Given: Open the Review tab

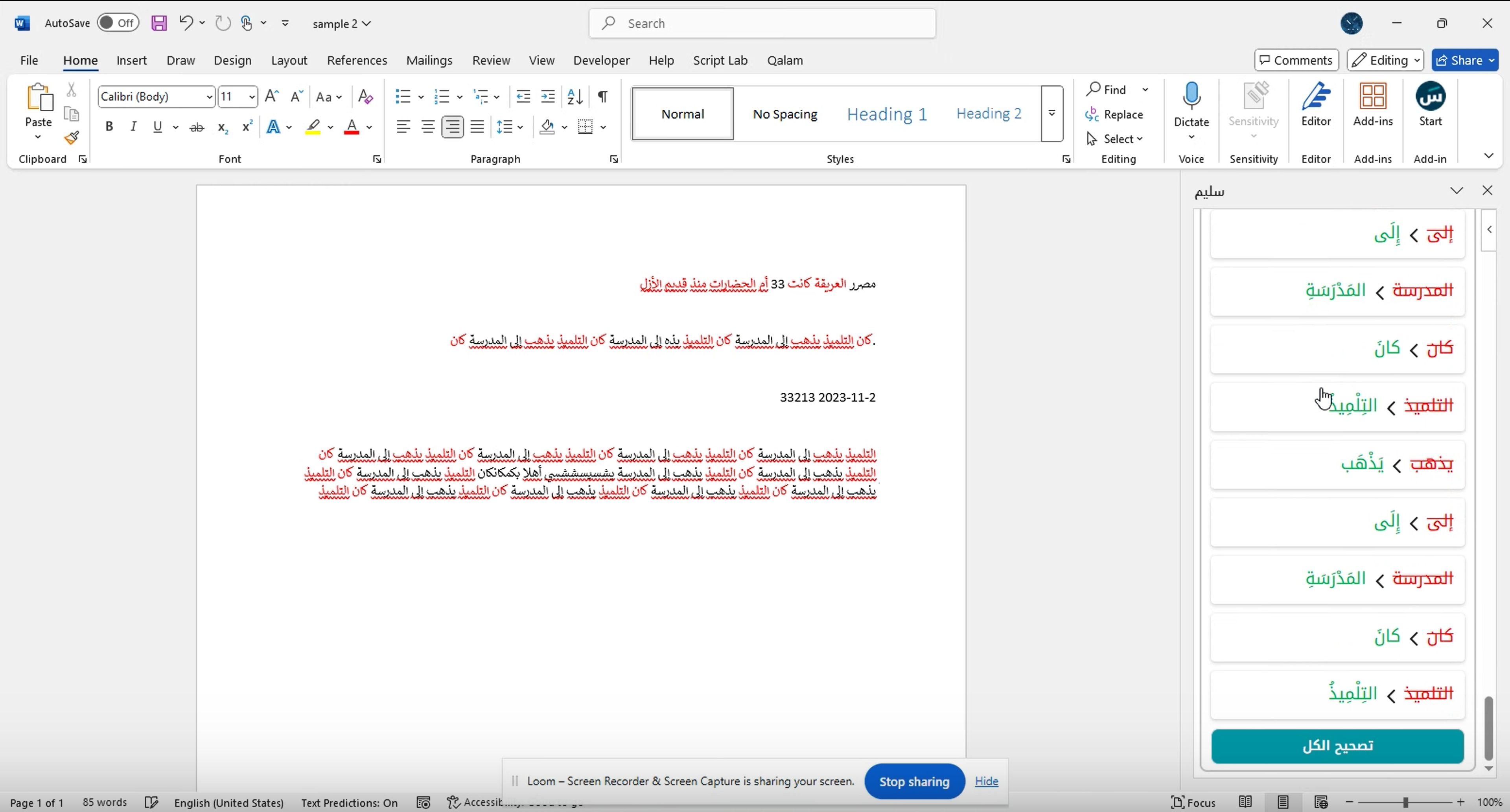Looking at the screenshot, I should pyautogui.click(x=491, y=60).
